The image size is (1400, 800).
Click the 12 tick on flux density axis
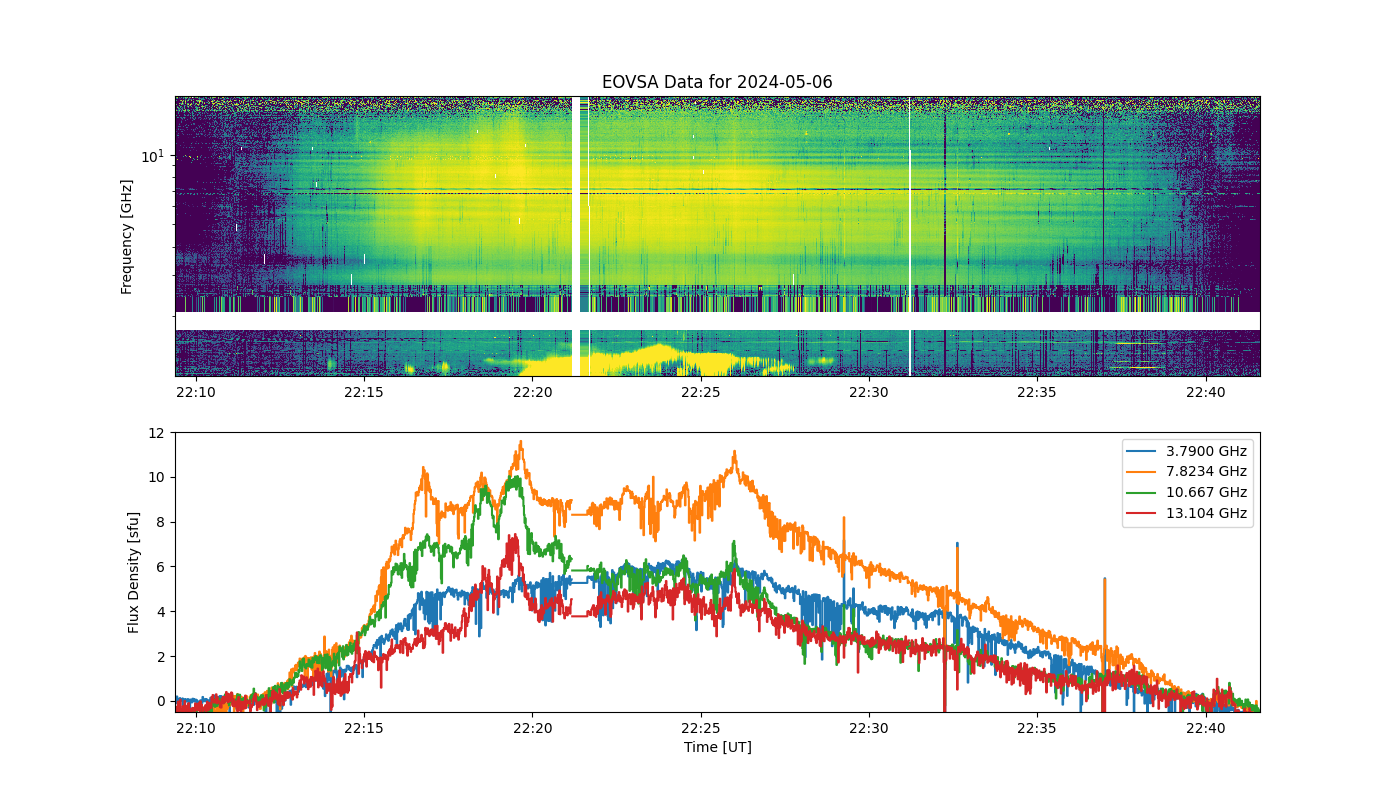coord(155,433)
